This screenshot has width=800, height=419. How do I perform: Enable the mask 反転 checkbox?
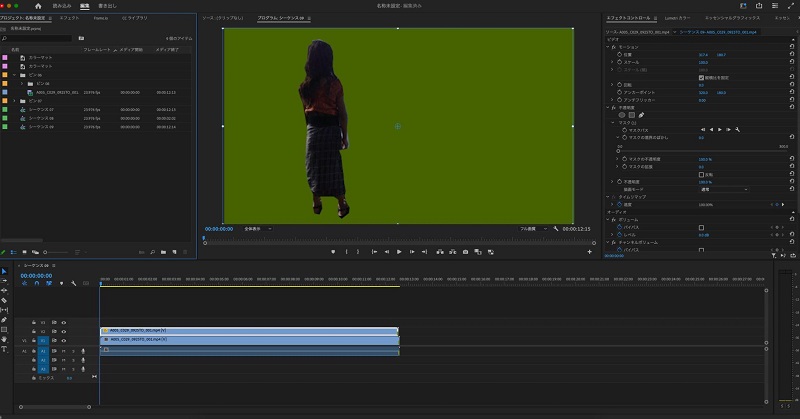coord(701,175)
